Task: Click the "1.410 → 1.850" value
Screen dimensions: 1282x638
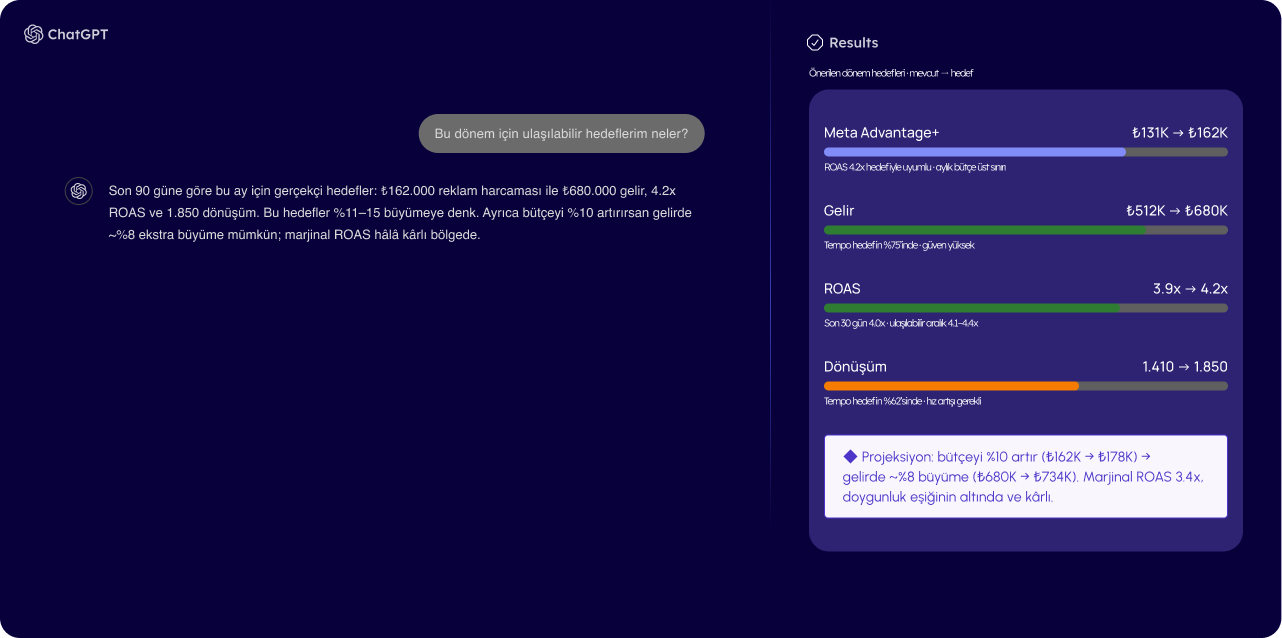Action: coord(1185,366)
